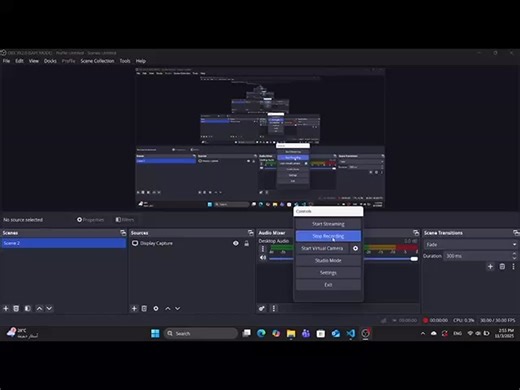Open Microsoft Edge from the taskbar
Screen dimensions: 520x390
[261, 333]
